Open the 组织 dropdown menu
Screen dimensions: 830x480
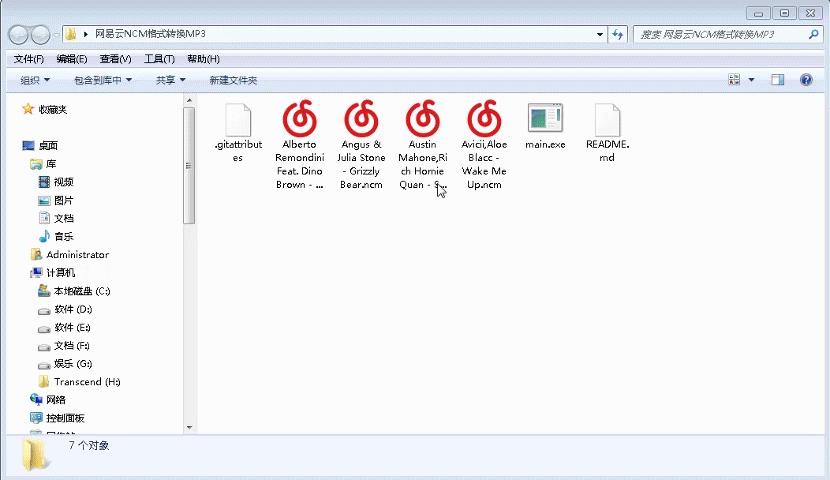coord(35,80)
